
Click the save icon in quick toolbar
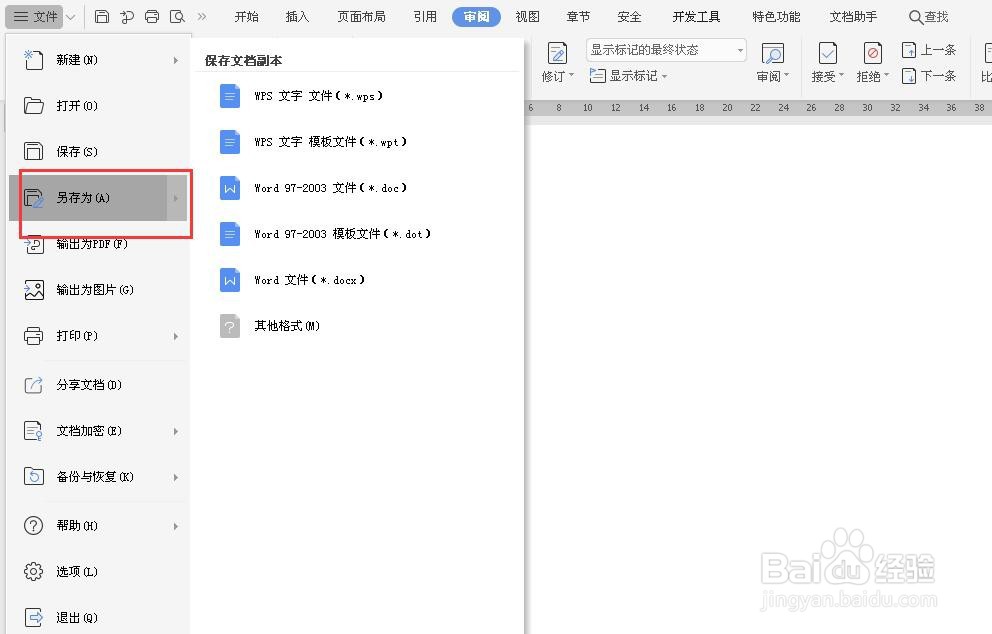tap(102, 16)
